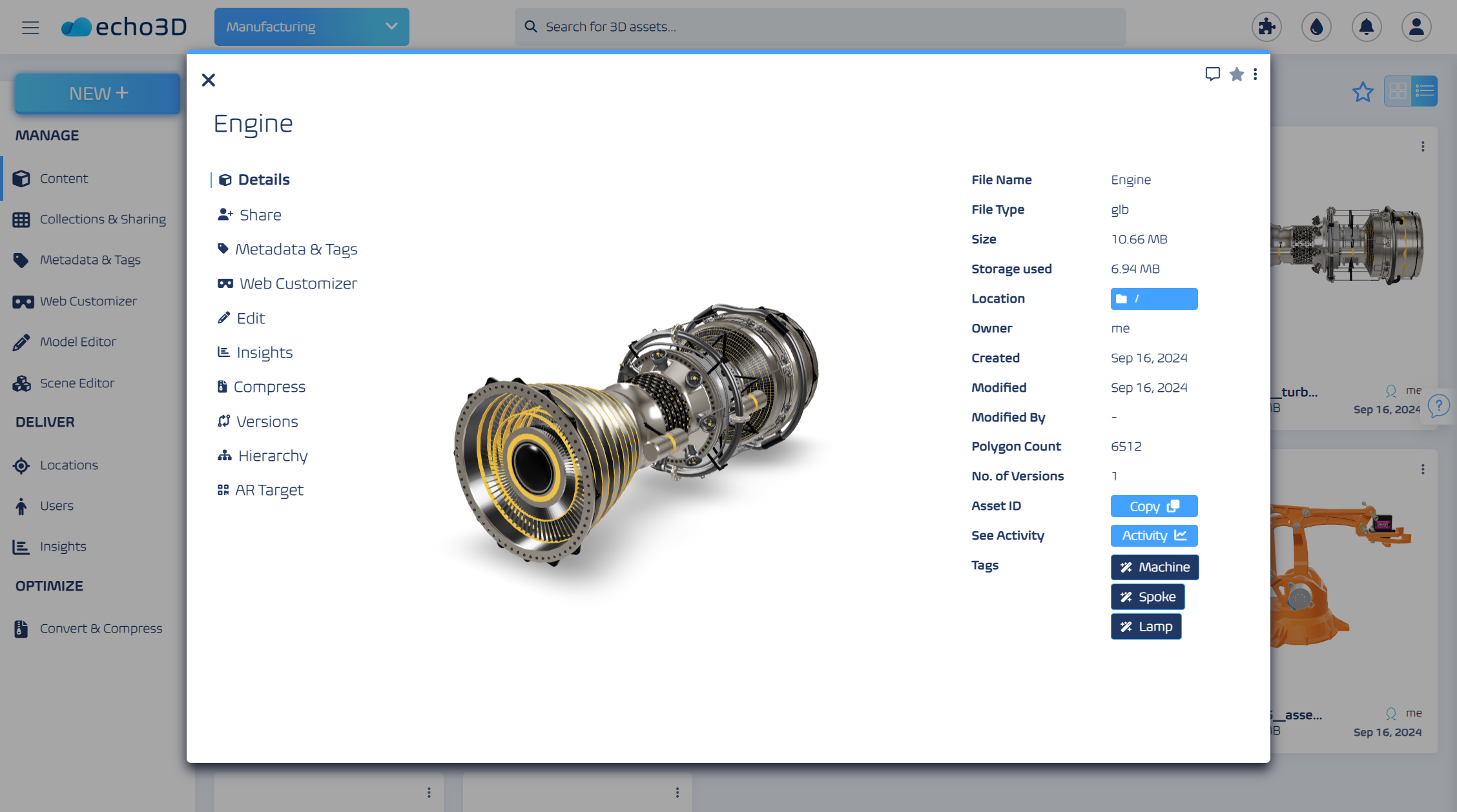Image resolution: width=1457 pixels, height=812 pixels.
Task: Click the Versions option in sidebar
Action: 267,421
